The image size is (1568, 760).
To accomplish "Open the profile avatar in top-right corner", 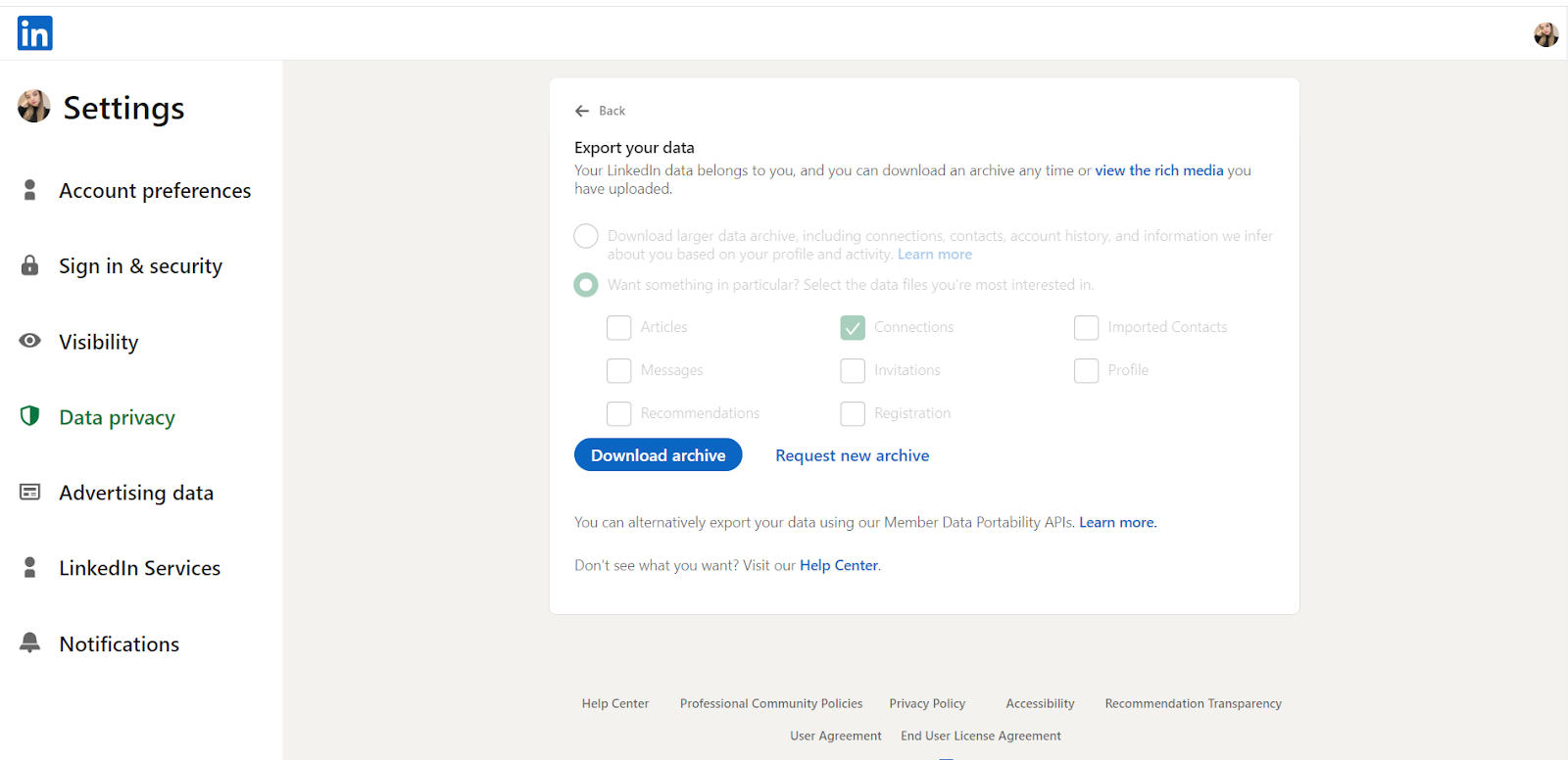I will click(x=1545, y=34).
